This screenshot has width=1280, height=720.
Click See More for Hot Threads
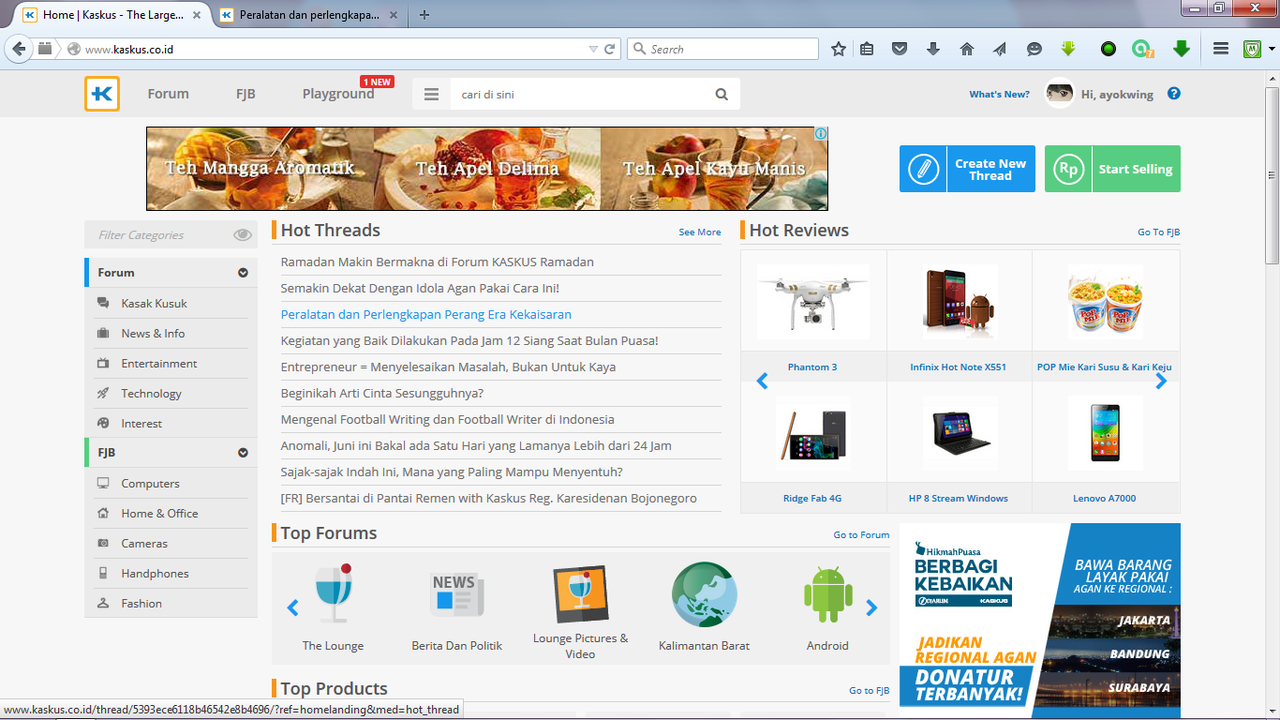tap(700, 232)
